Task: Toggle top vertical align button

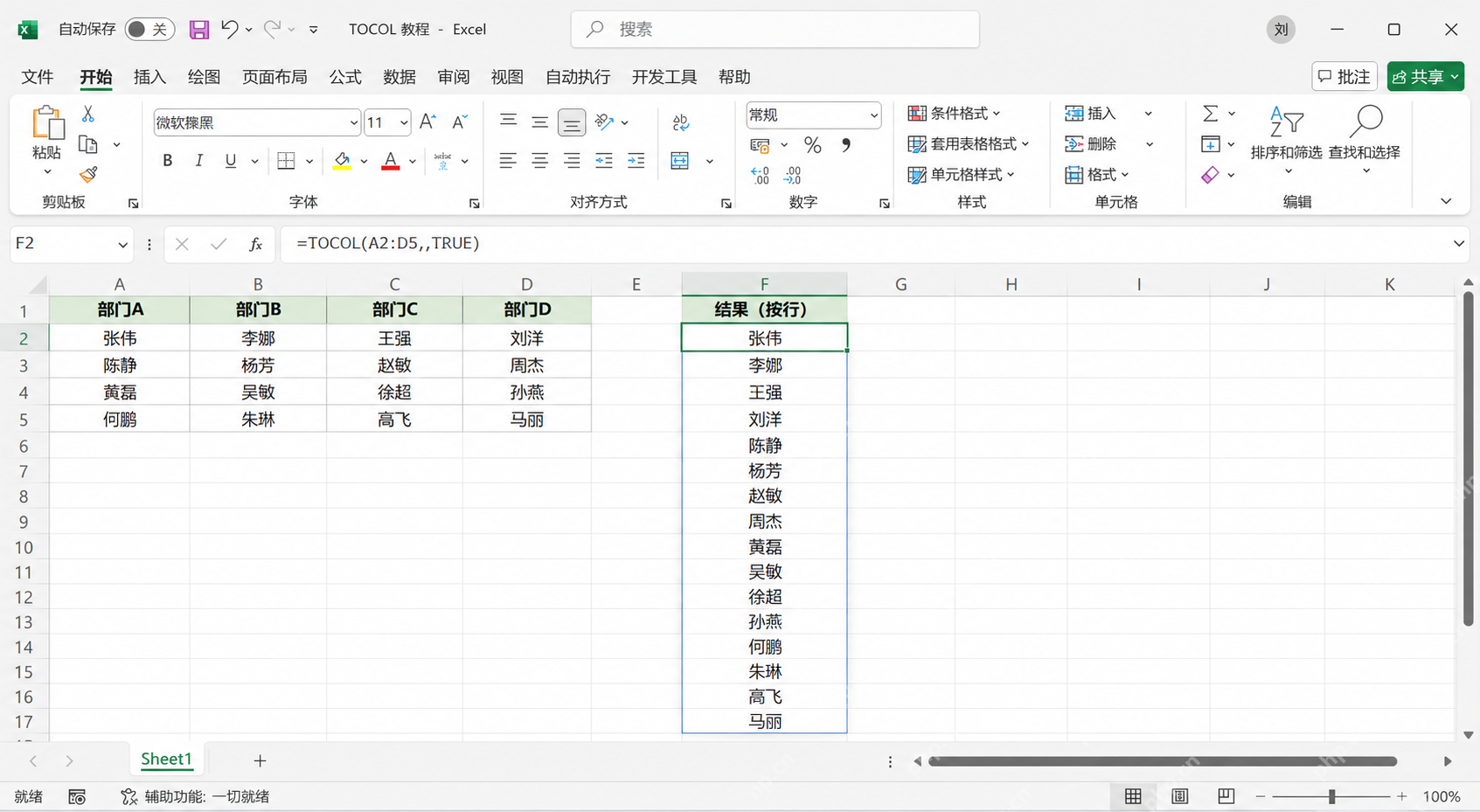Action: (x=508, y=121)
